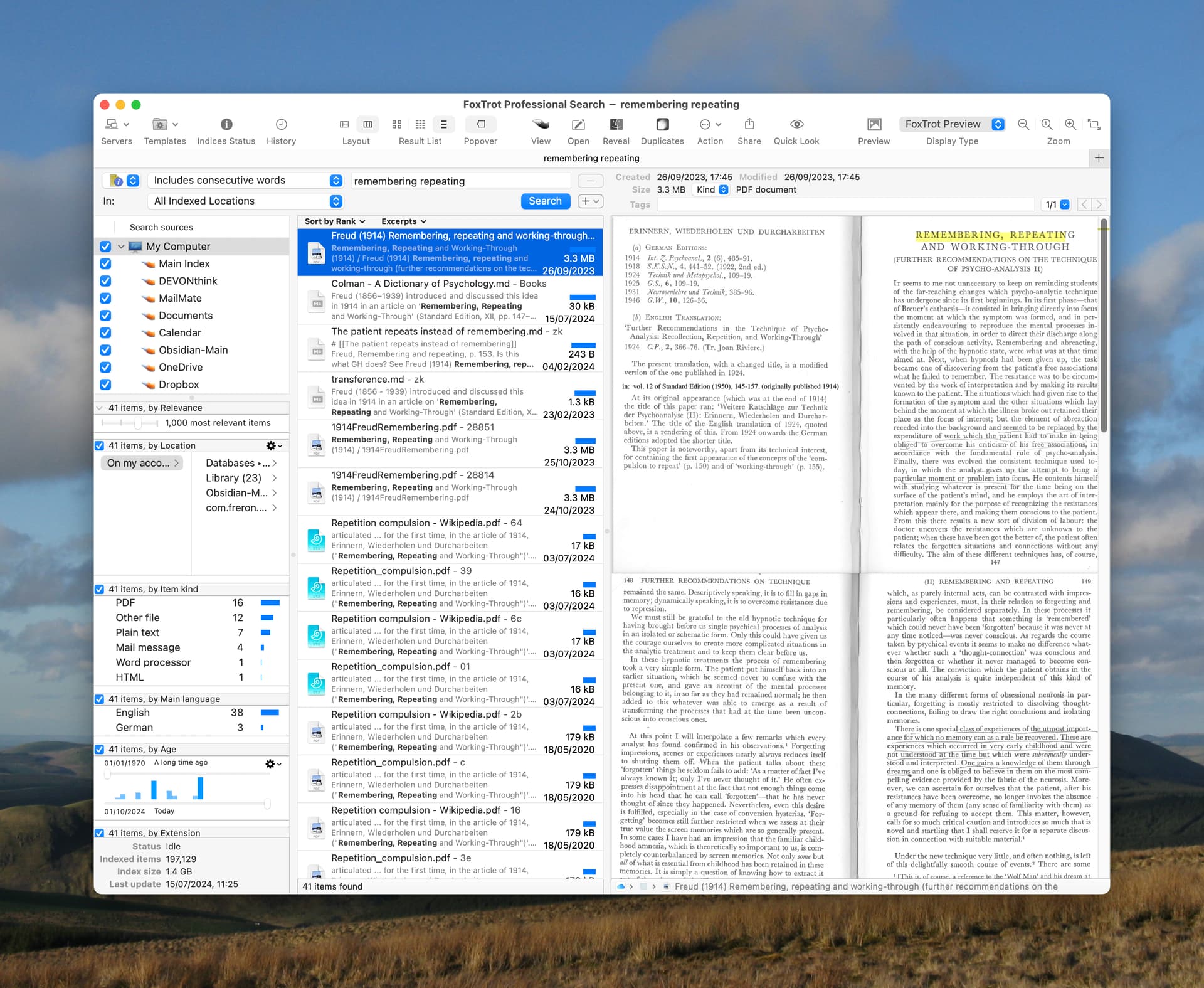Click the Reveal toolbar icon
The image size is (1204, 988).
616,124
